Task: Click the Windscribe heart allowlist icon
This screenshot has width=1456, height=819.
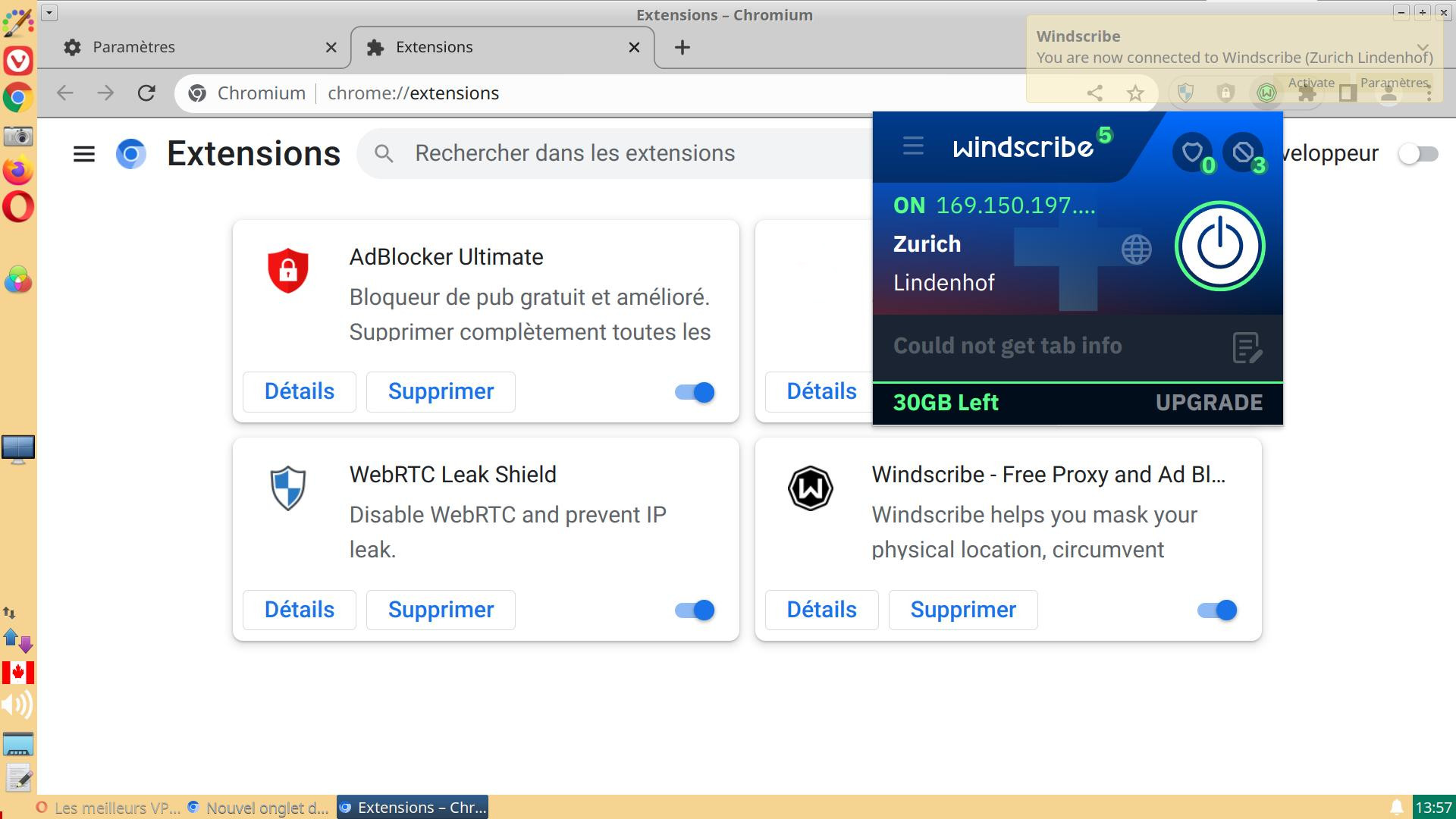Action: [x=1192, y=152]
